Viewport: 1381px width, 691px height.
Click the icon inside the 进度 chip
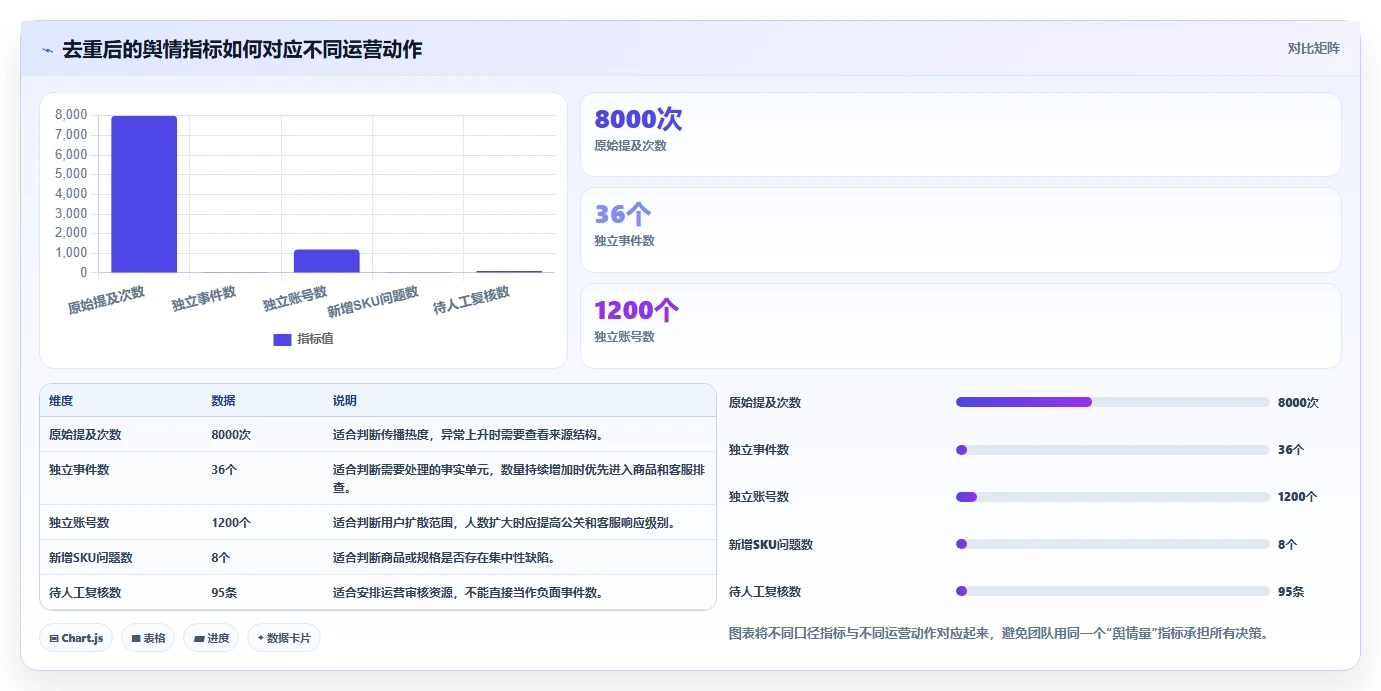[x=199, y=638]
